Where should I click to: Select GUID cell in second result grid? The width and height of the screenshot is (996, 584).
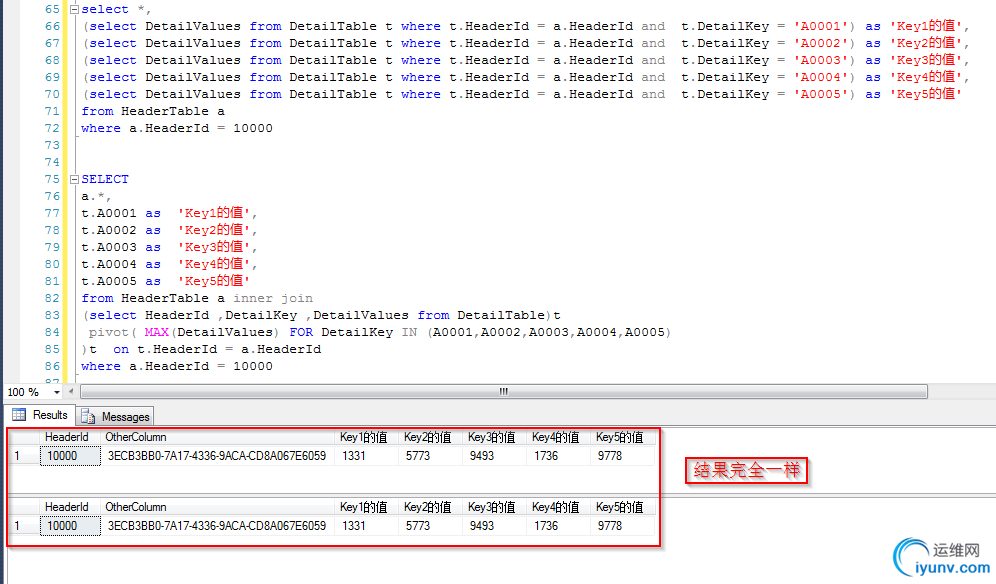[217, 526]
